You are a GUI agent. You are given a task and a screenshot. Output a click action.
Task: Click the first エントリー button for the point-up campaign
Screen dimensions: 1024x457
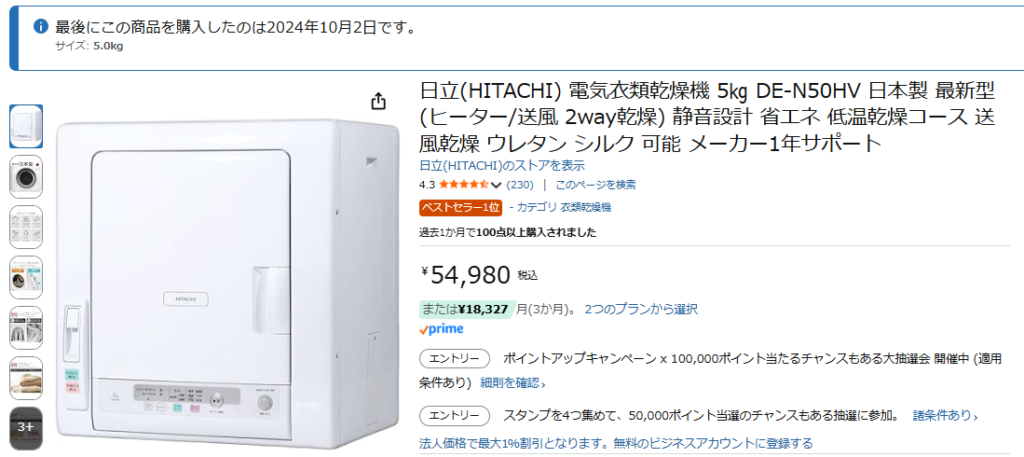tap(454, 358)
